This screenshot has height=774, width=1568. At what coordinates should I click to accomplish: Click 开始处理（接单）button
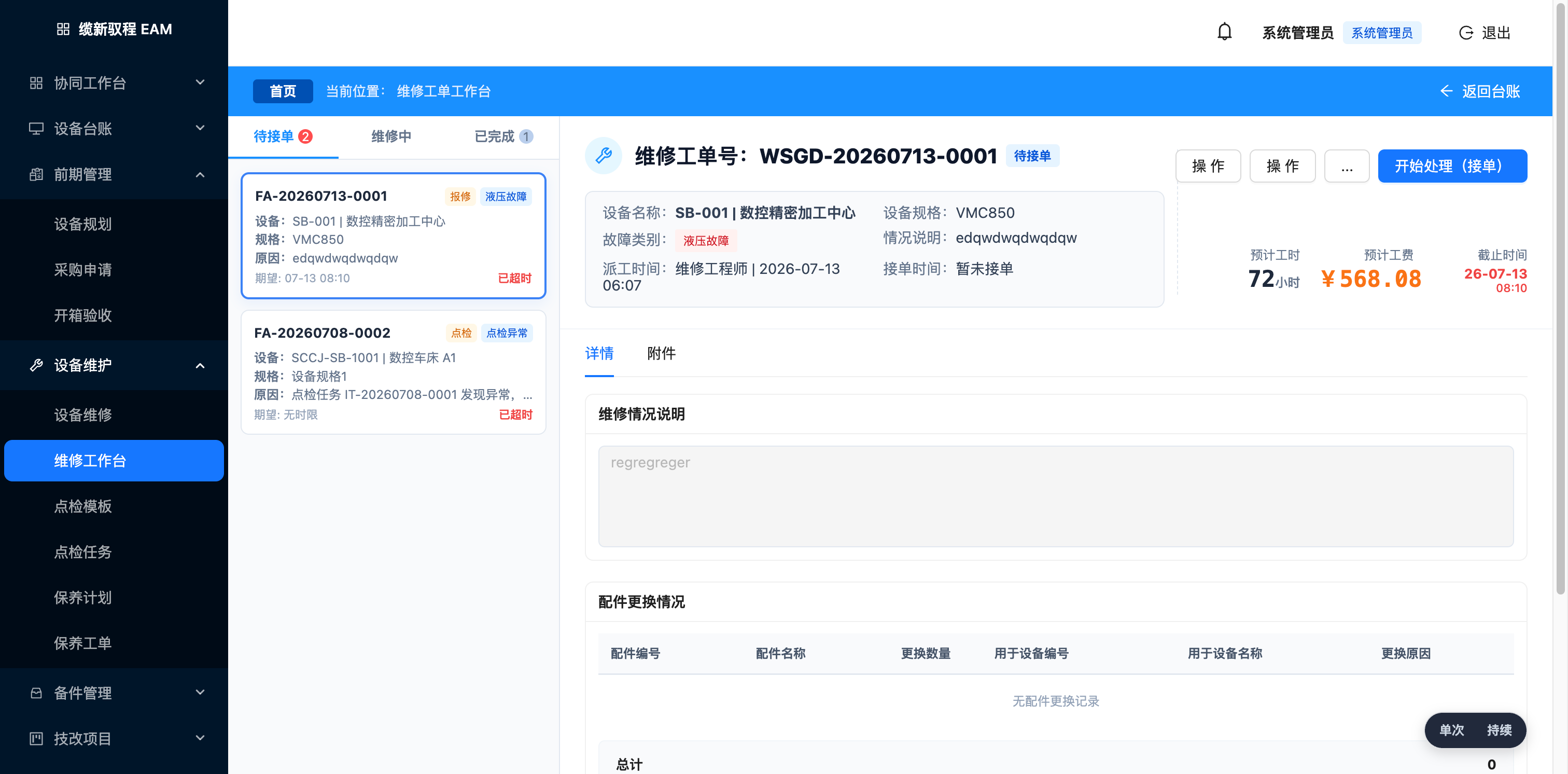[1452, 165]
